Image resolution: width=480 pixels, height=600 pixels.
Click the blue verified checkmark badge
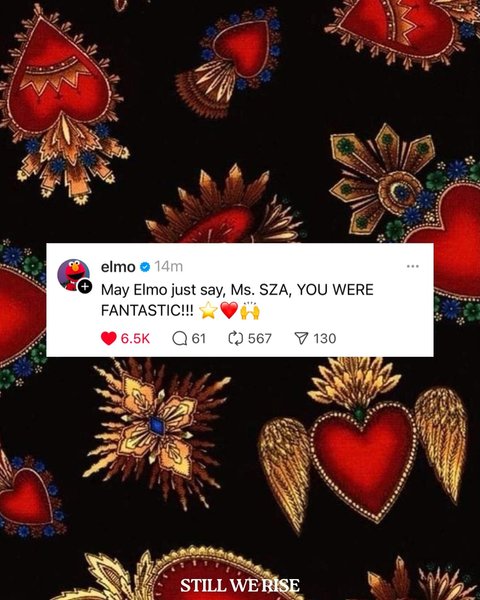point(145,267)
